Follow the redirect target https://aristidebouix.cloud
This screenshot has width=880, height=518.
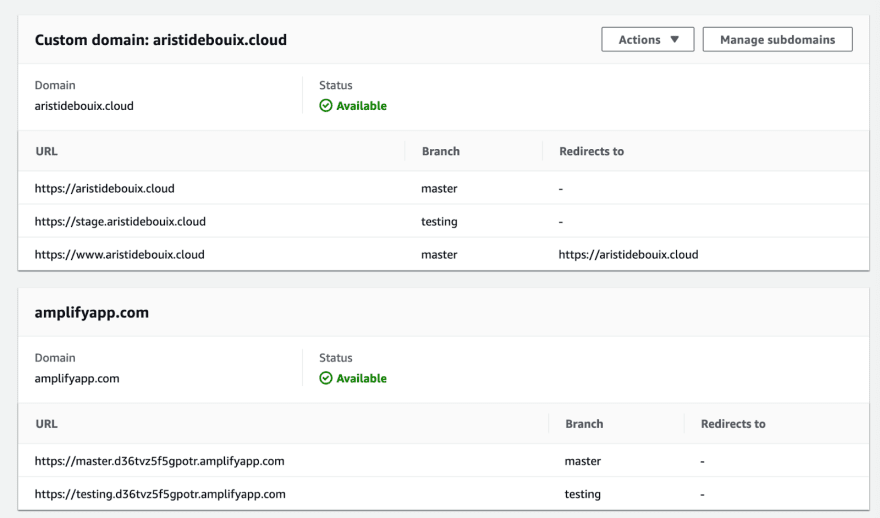click(x=629, y=255)
